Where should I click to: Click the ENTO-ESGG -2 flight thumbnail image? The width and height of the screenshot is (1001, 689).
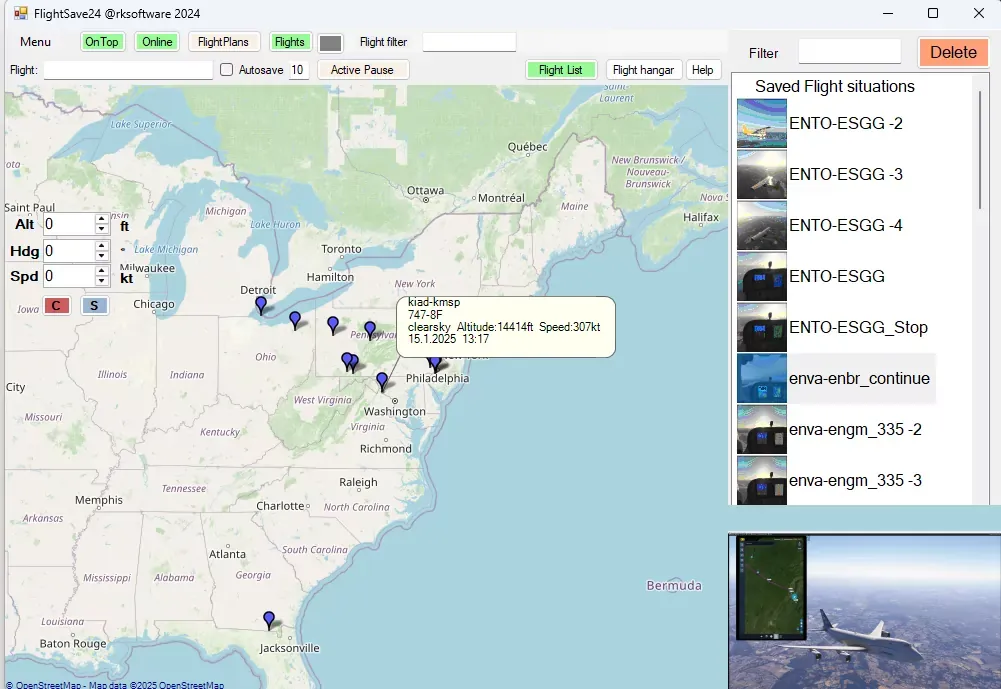tap(761, 123)
